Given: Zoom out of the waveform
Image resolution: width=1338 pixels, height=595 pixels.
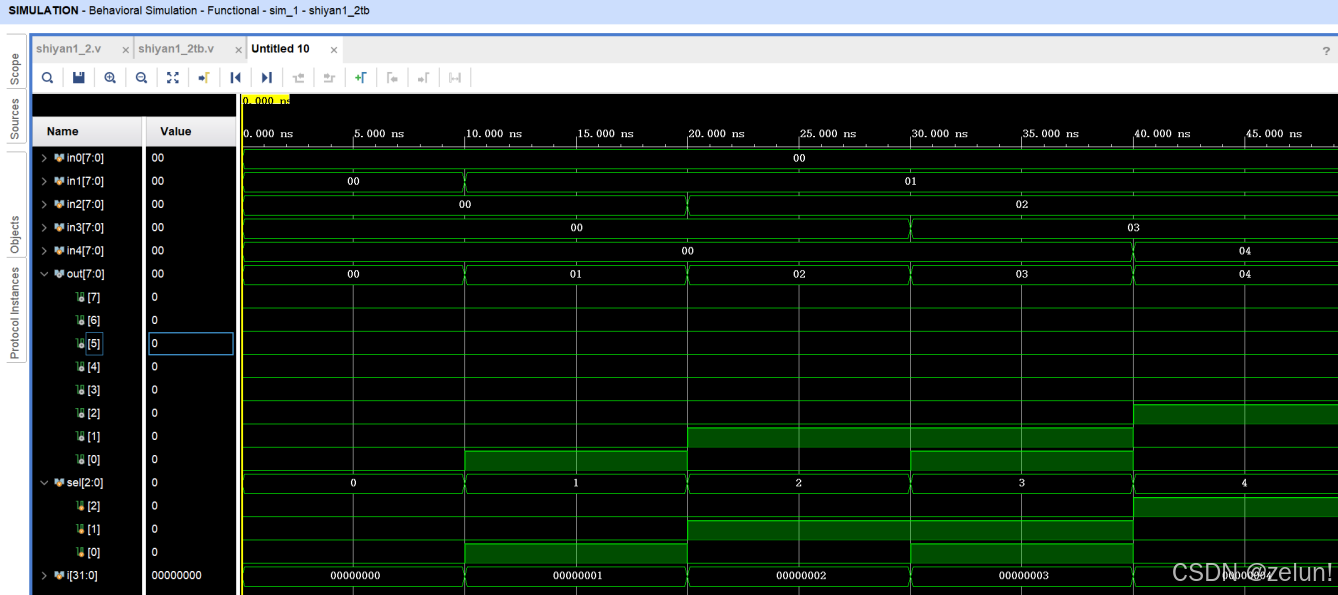Looking at the screenshot, I should (141, 78).
